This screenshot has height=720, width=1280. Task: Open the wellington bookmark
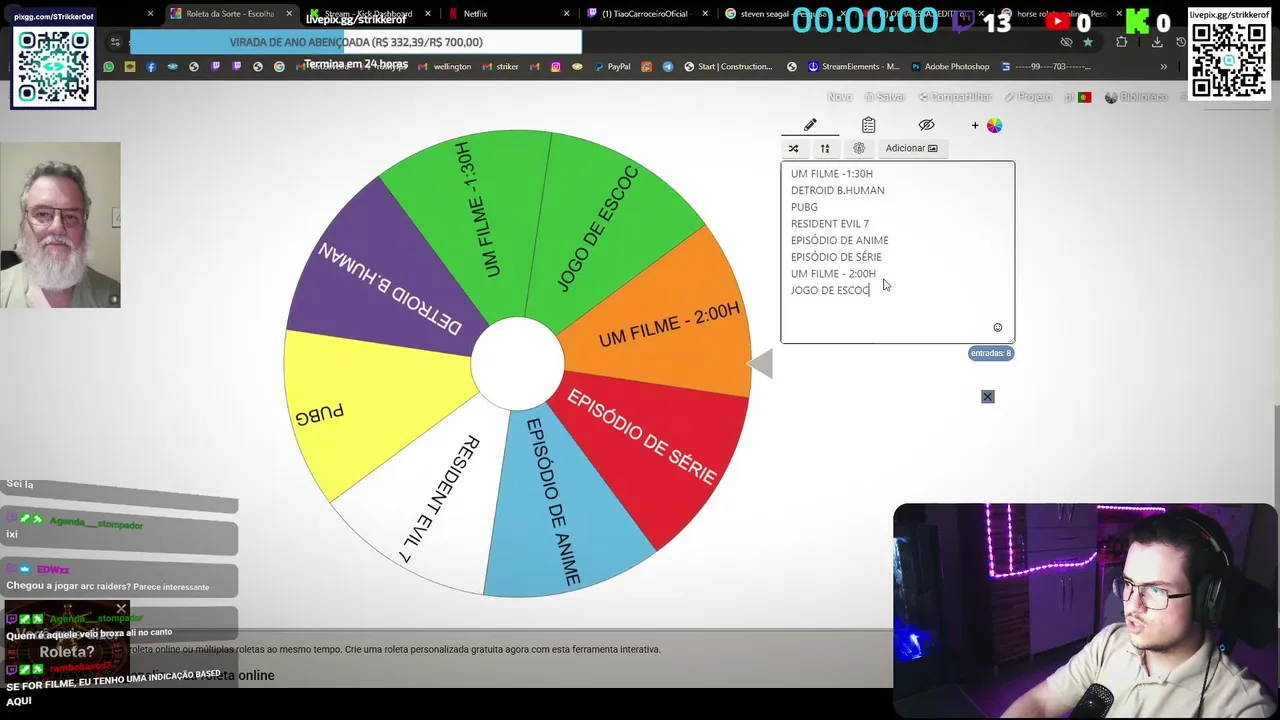pyautogui.click(x=445, y=67)
